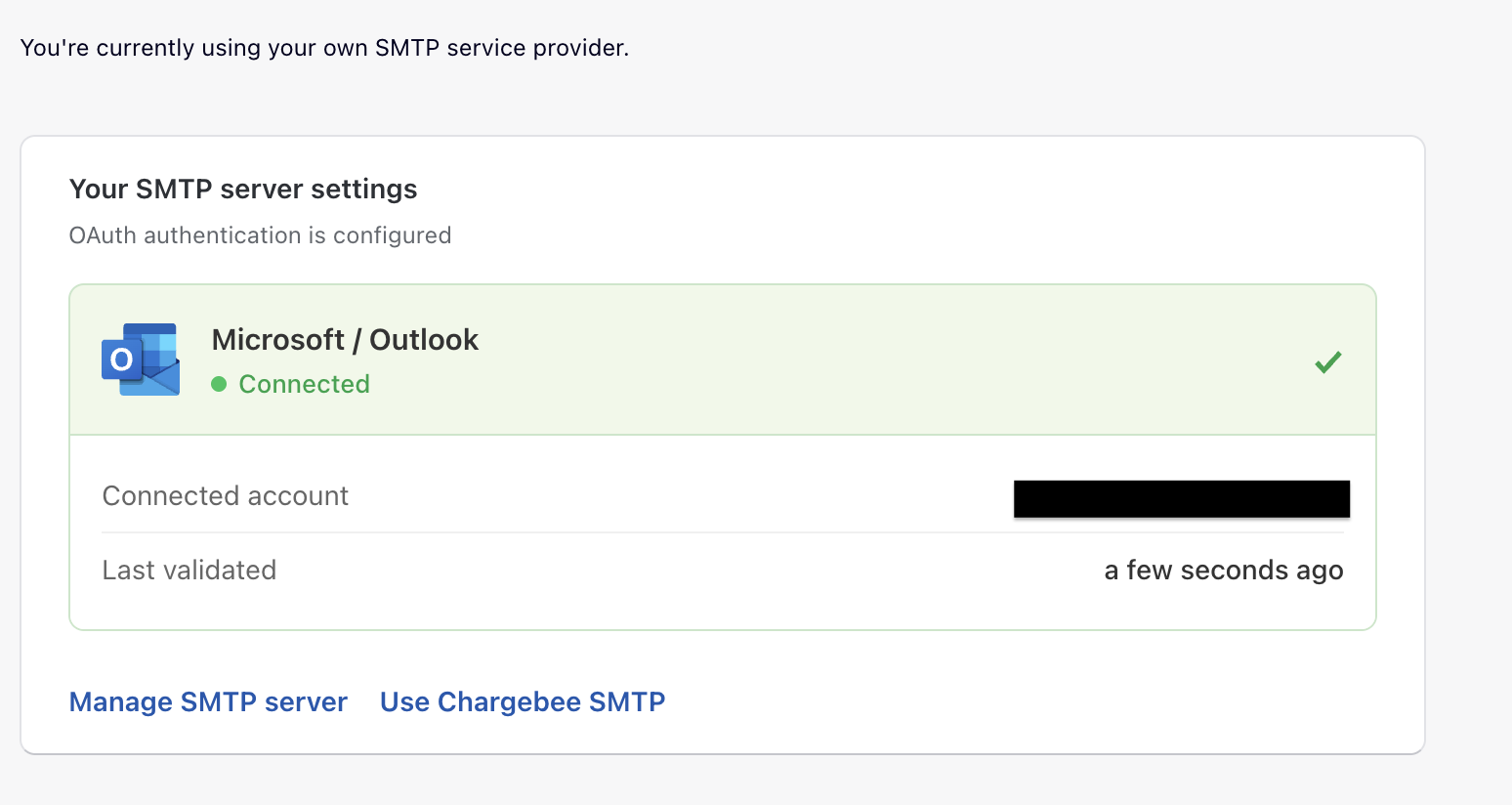Click the redacted Connected account field

1181,498
